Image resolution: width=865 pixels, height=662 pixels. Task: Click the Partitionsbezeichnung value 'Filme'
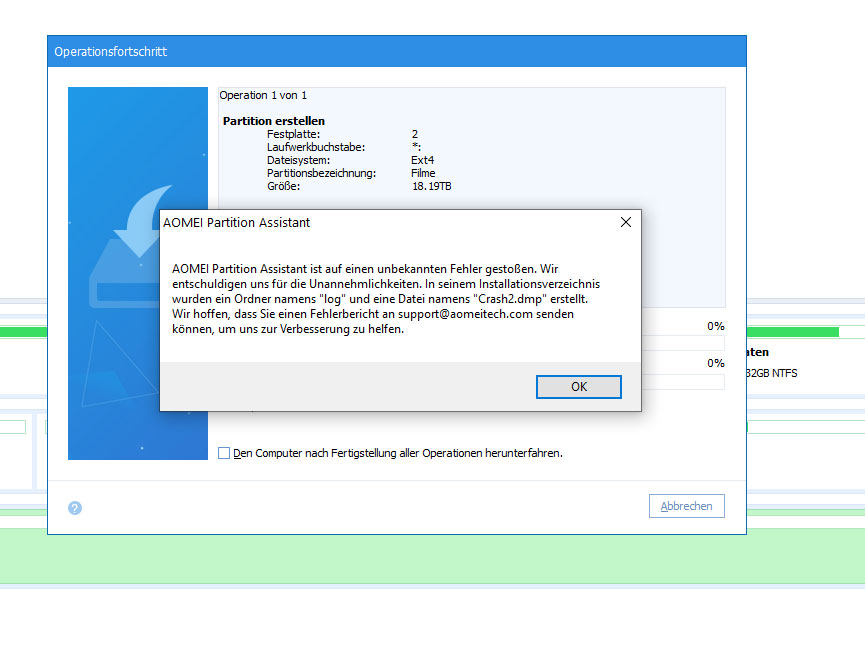click(x=423, y=173)
